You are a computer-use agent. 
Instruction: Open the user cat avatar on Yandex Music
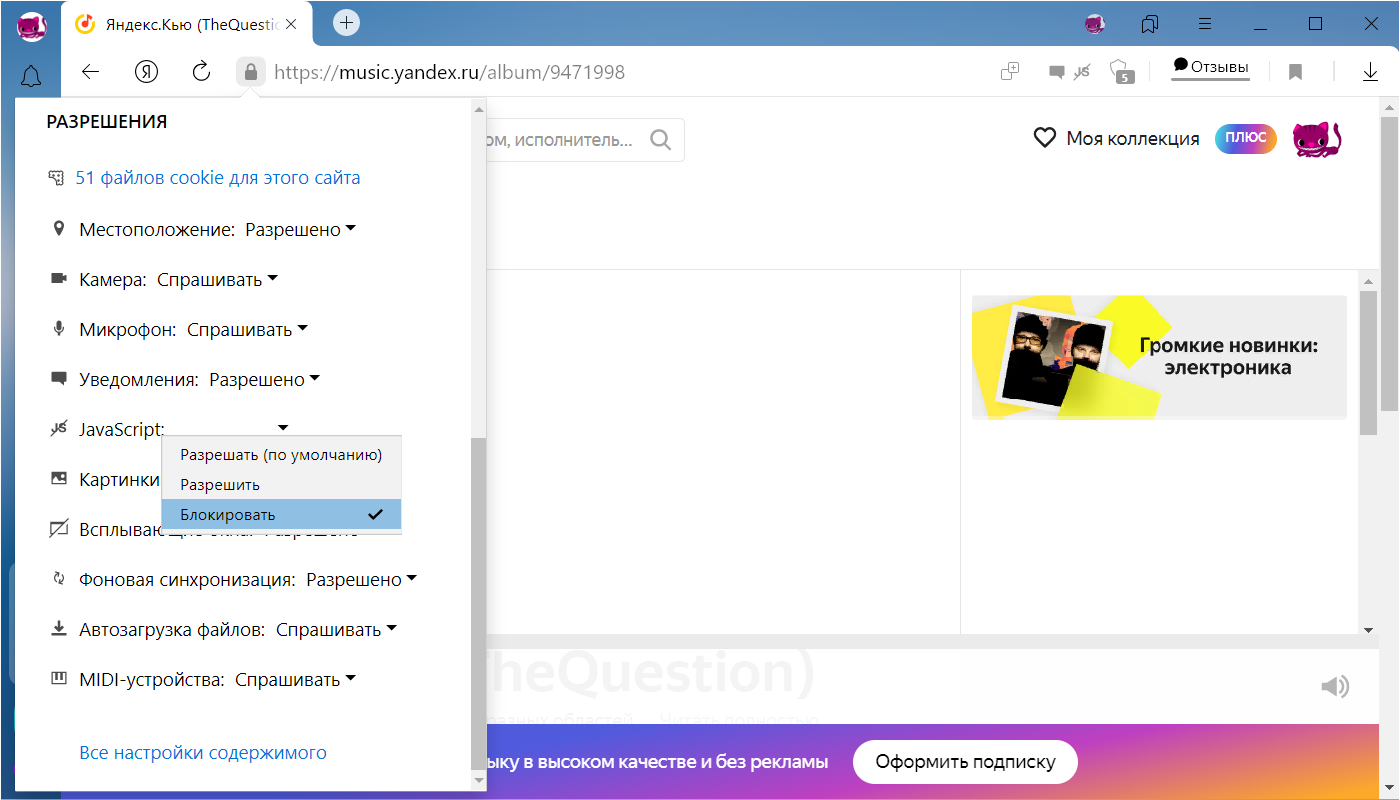(1316, 139)
